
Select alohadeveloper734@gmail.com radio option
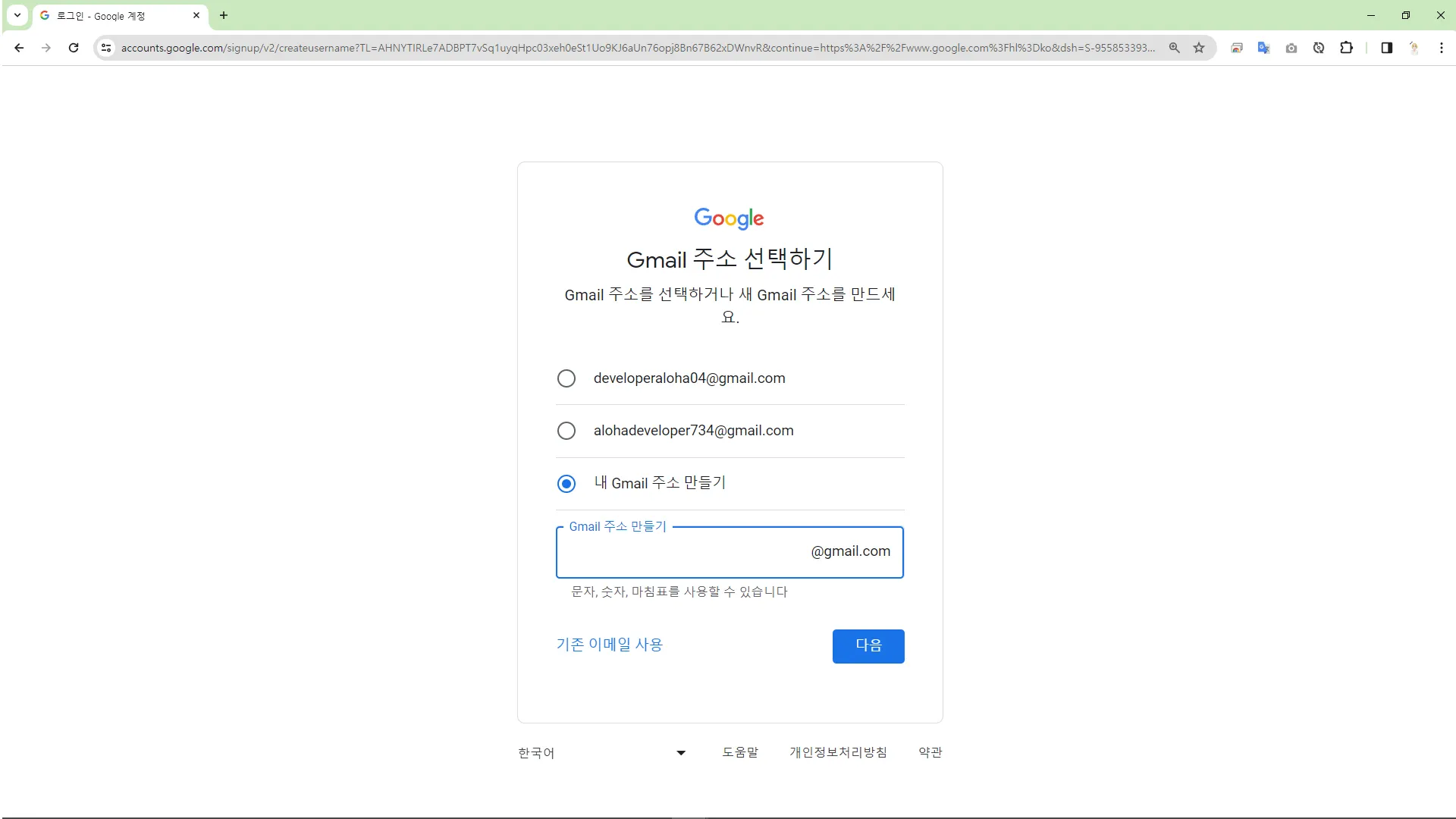click(566, 431)
